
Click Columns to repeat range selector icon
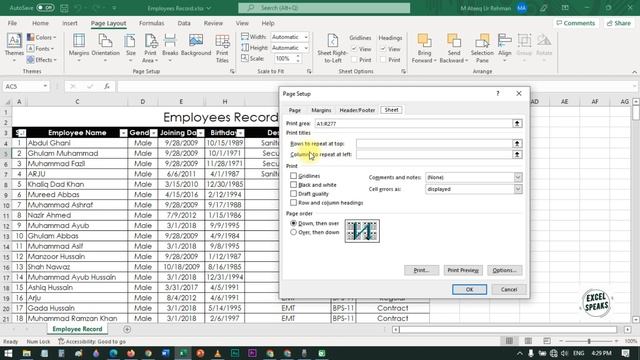(517, 154)
